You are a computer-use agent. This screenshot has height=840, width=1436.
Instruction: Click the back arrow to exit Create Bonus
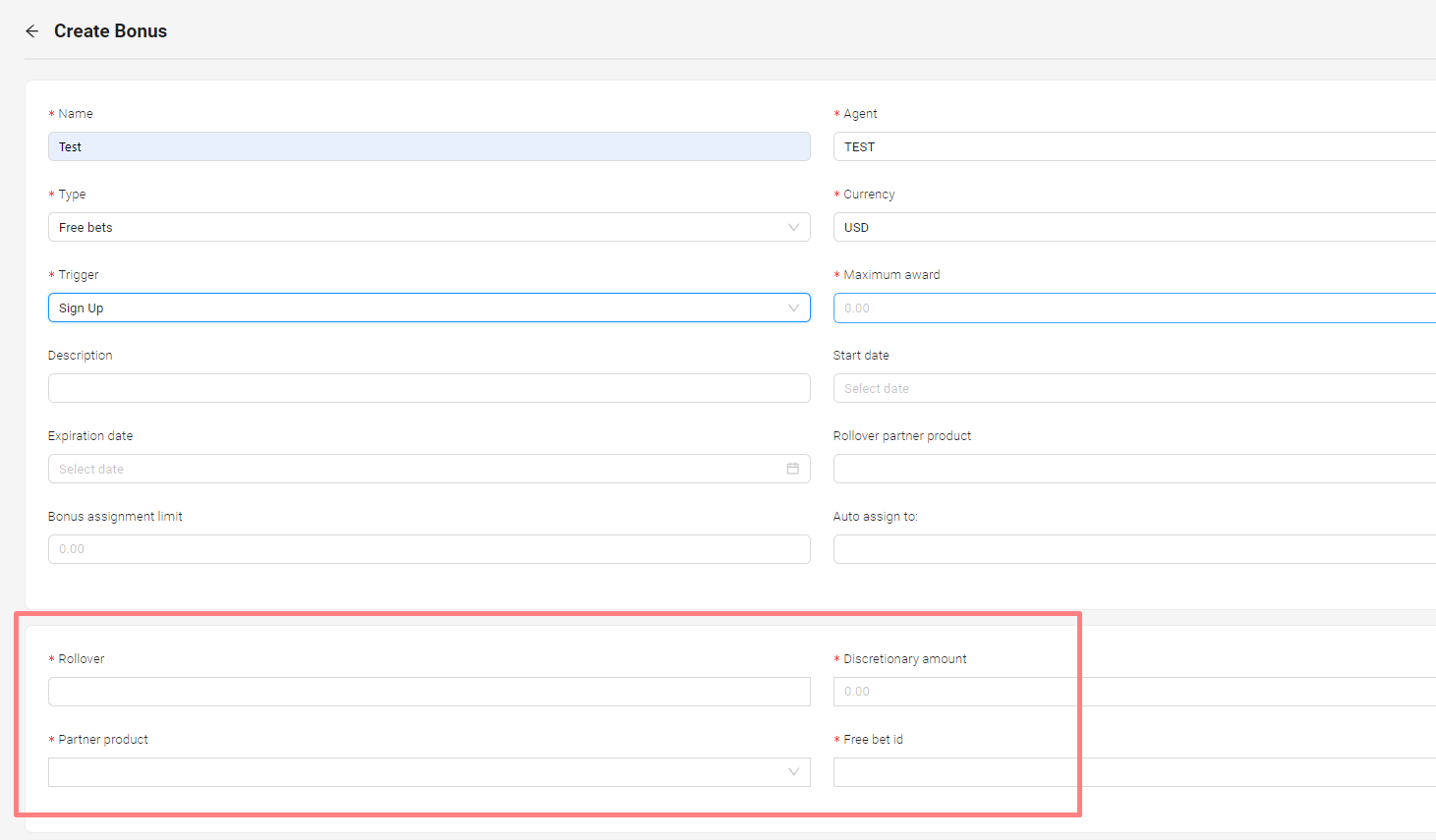[x=30, y=30]
